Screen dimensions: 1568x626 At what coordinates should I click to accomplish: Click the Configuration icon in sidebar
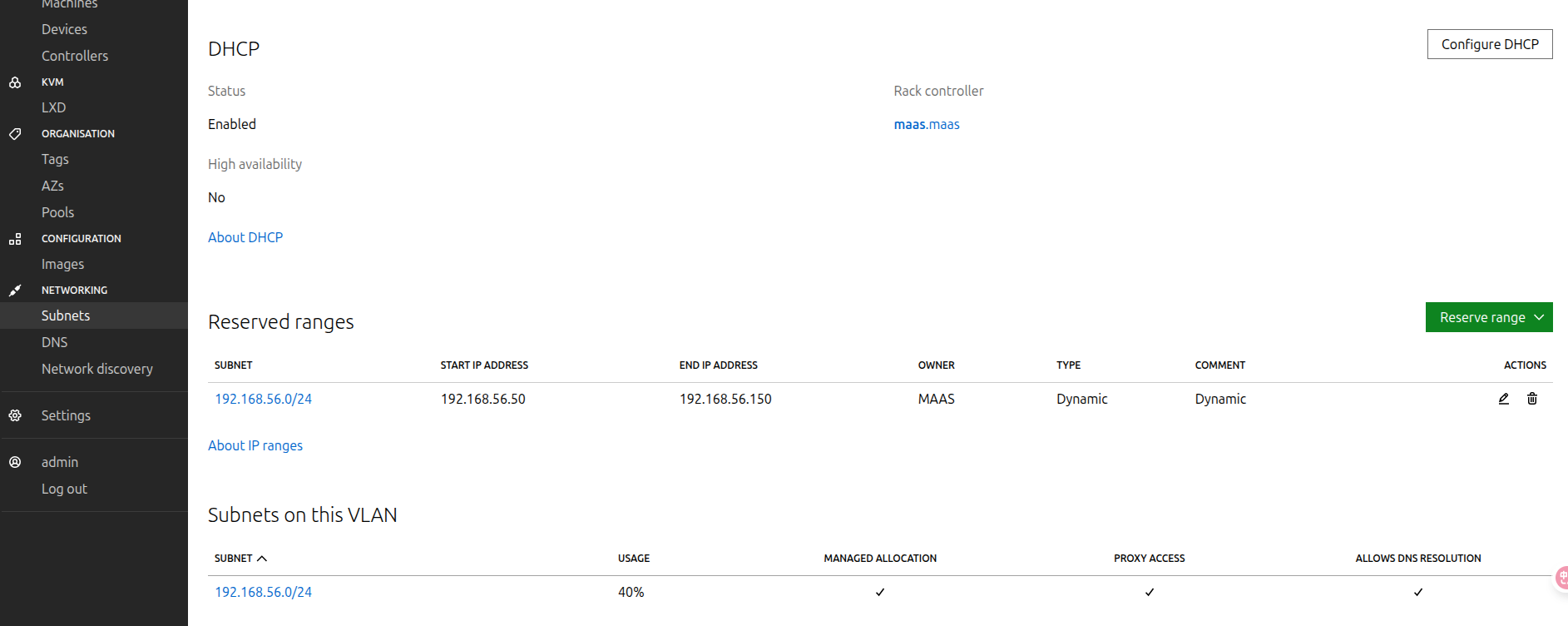click(15, 239)
